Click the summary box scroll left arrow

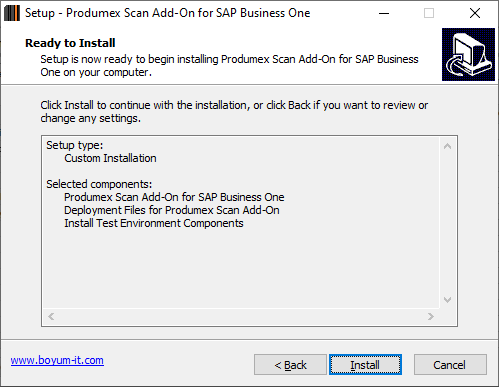[x=51, y=316]
